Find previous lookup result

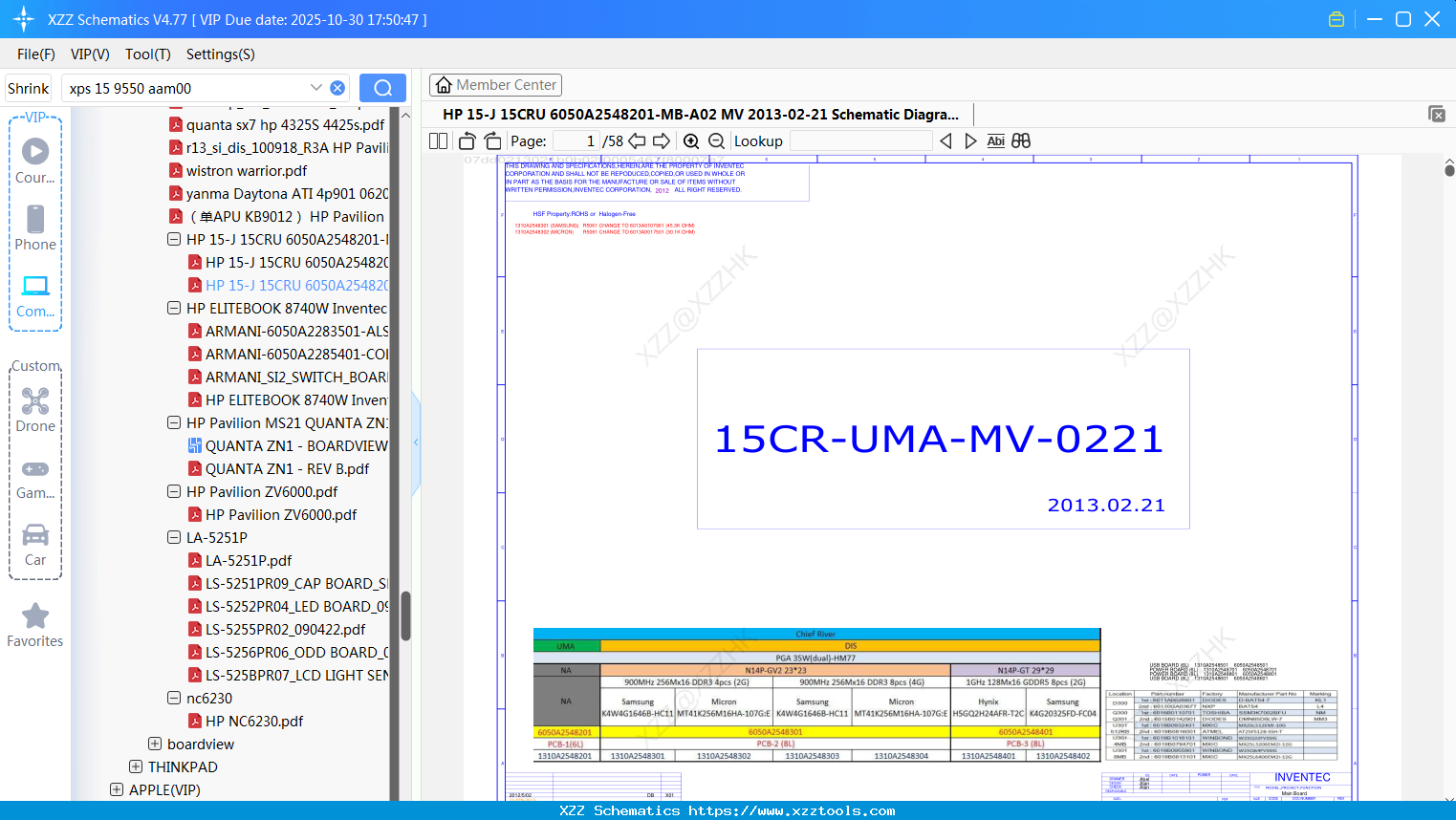click(x=945, y=140)
